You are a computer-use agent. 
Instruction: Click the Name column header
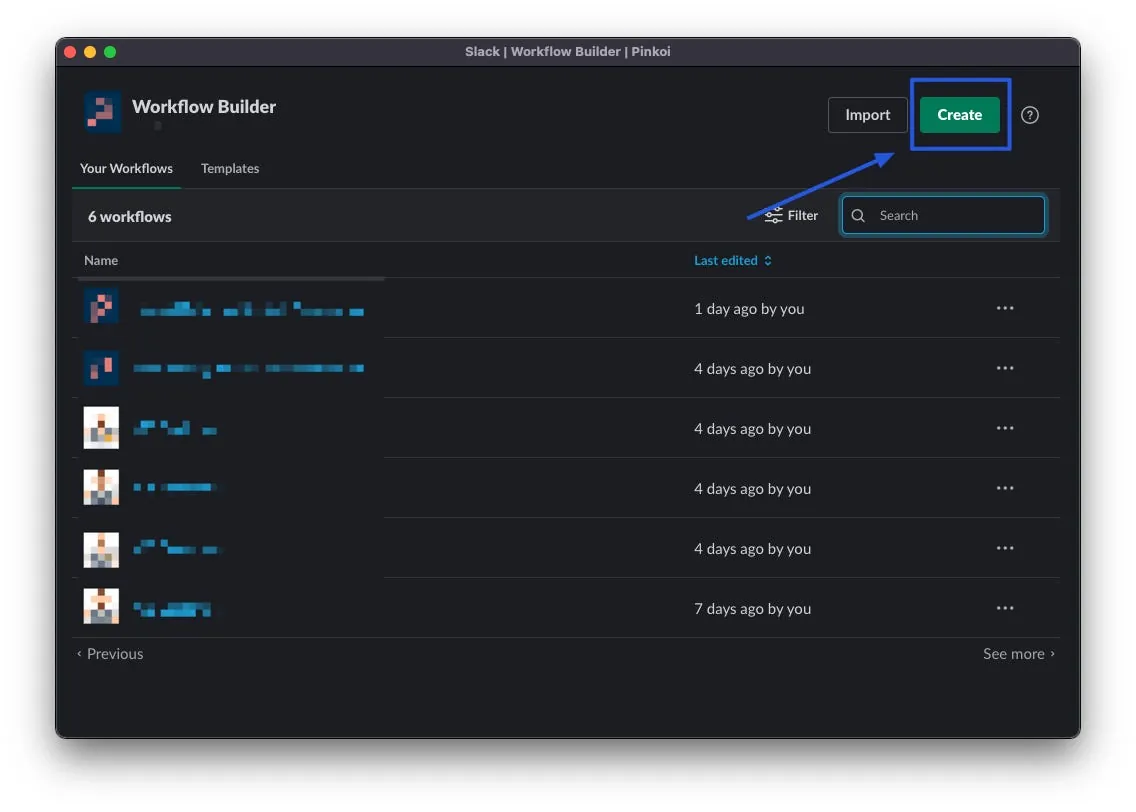101,261
